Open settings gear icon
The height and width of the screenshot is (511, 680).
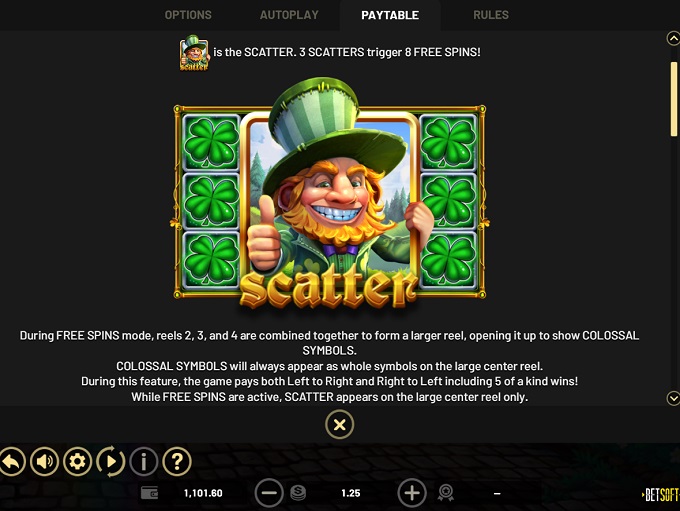click(78, 461)
